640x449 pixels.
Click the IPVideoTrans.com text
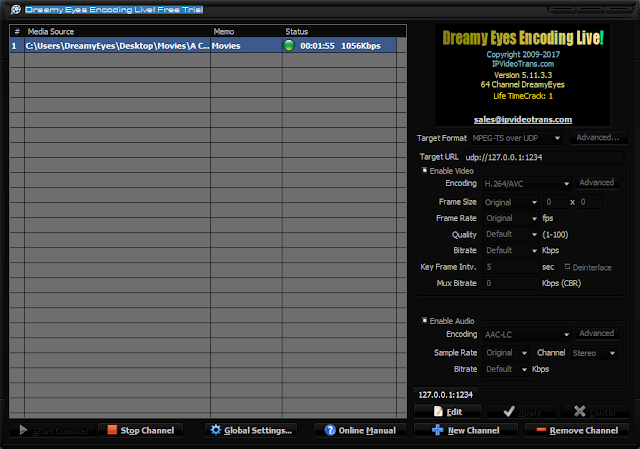522,64
